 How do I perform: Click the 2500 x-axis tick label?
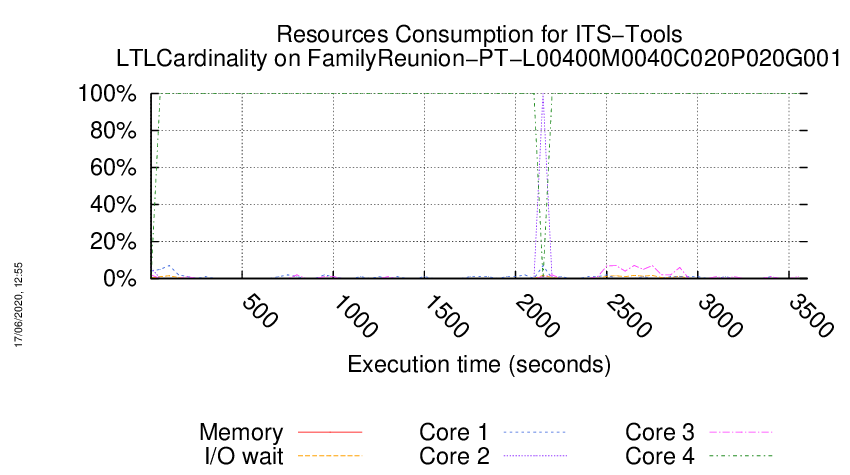(628, 316)
